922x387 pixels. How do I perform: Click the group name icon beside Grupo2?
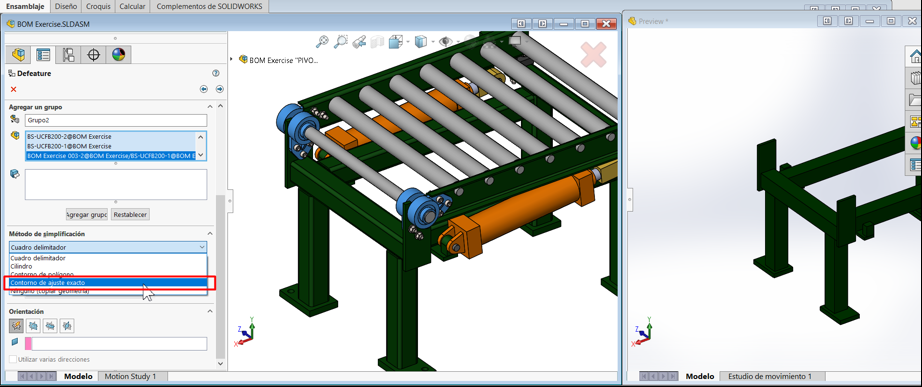[x=15, y=120]
